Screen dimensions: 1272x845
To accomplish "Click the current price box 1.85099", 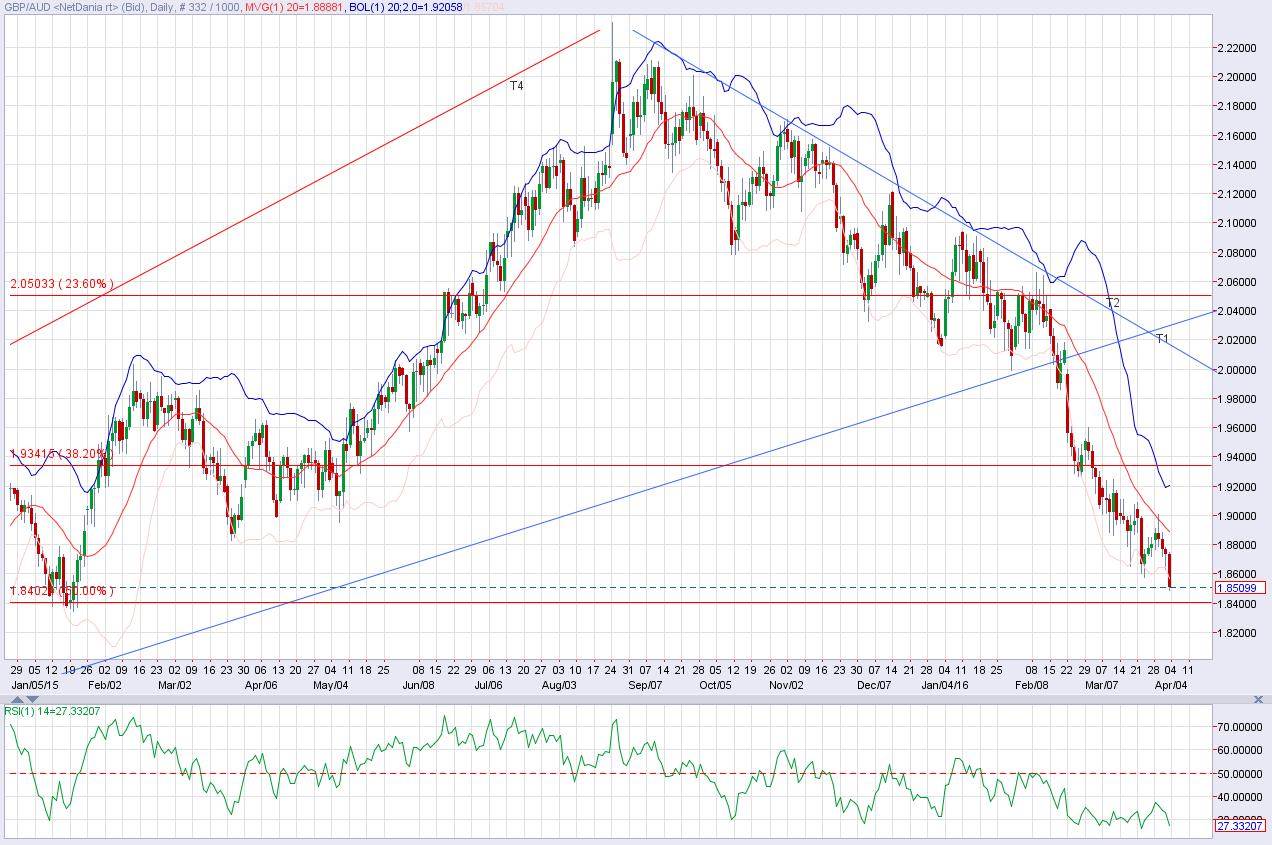I will [x=1239, y=588].
